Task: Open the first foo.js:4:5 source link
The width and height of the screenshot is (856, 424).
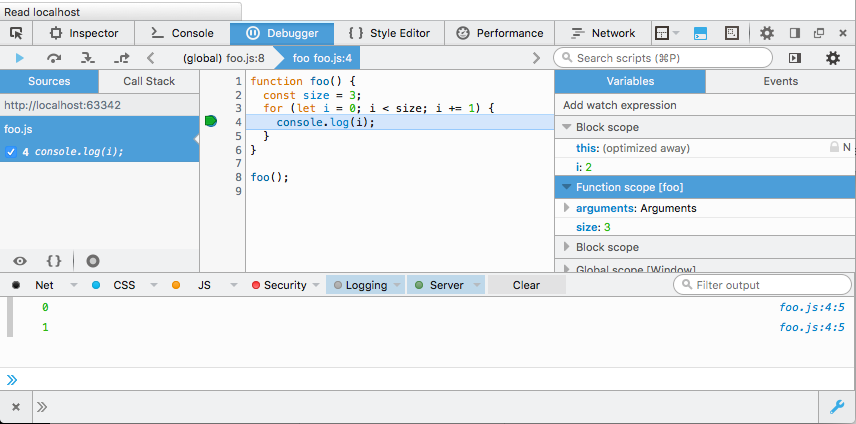Action: pos(811,307)
